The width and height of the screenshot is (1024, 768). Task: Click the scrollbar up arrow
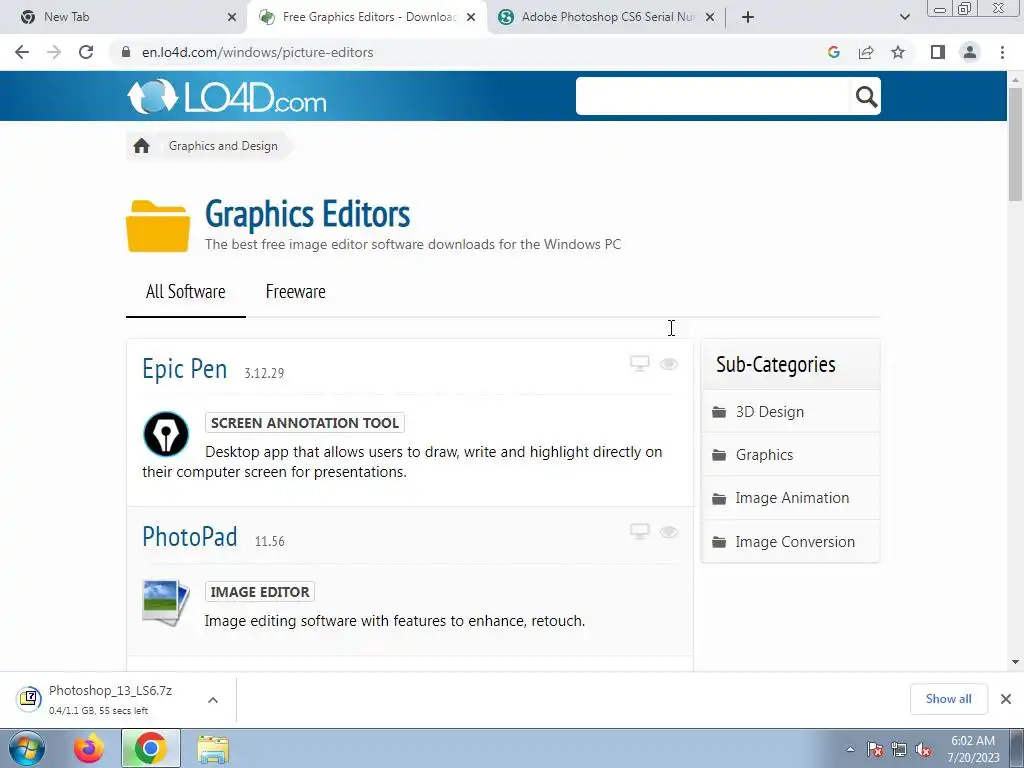(1015, 80)
